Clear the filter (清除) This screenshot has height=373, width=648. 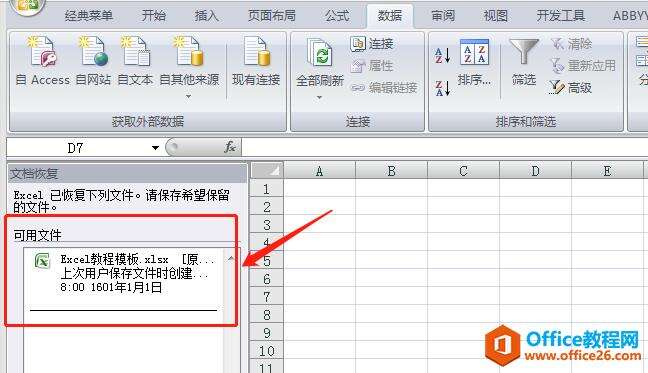(571, 43)
